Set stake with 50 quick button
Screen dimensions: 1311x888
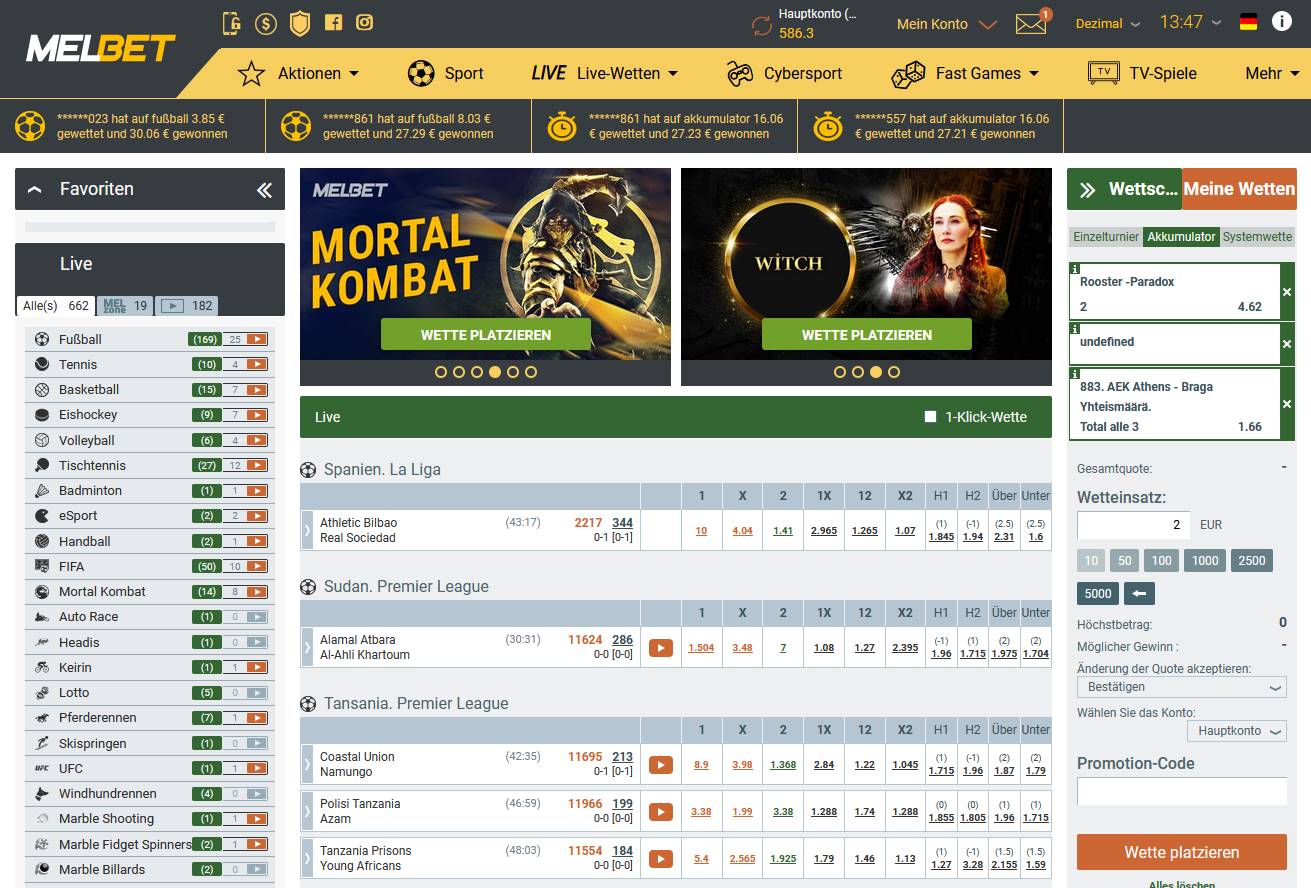(x=1124, y=561)
